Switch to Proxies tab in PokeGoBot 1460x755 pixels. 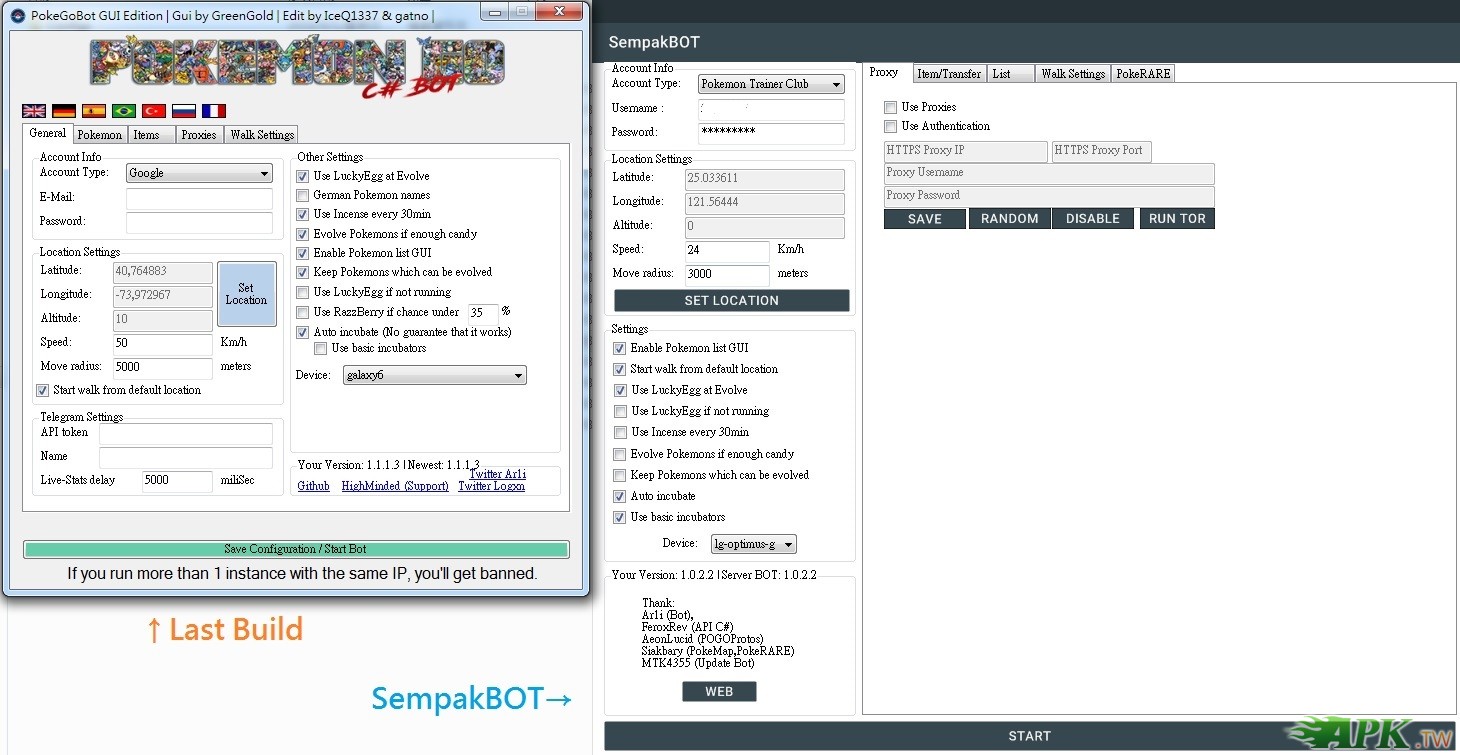[199, 134]
